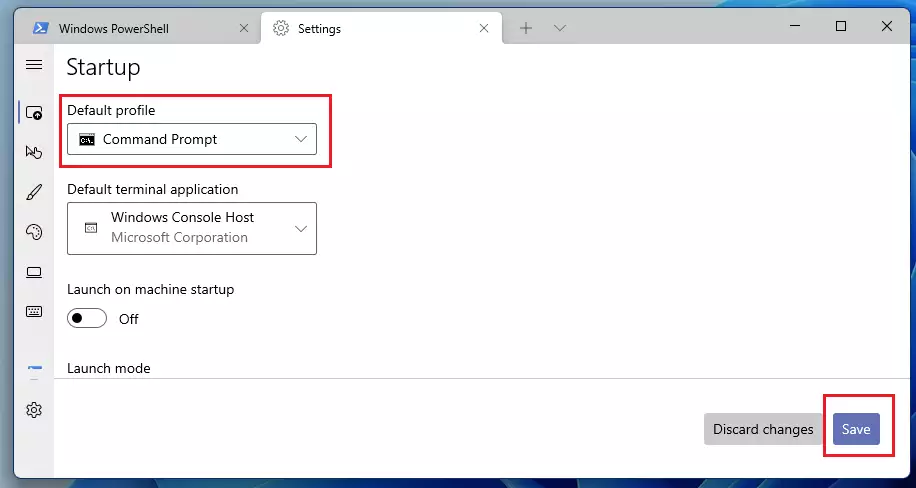Open the Rendering settings monitor icon
916x488 pixels.
(x=34, y=272)
